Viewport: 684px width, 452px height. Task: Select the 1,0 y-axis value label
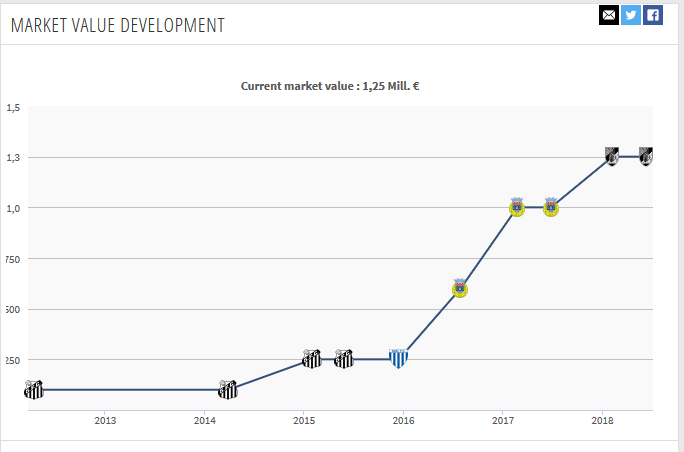tap(13, 208)
